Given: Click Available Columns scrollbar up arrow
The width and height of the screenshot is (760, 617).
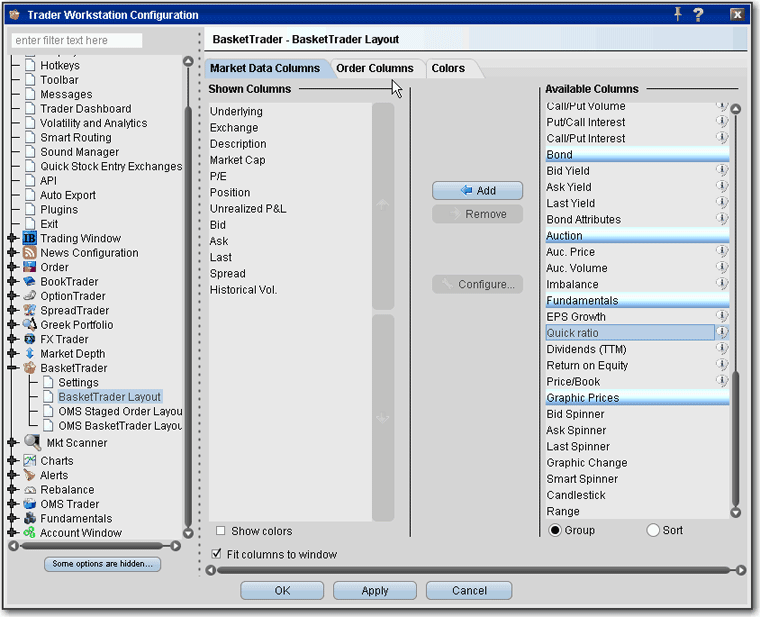Looking at the screenshot, I should click(x=735, y=109).
